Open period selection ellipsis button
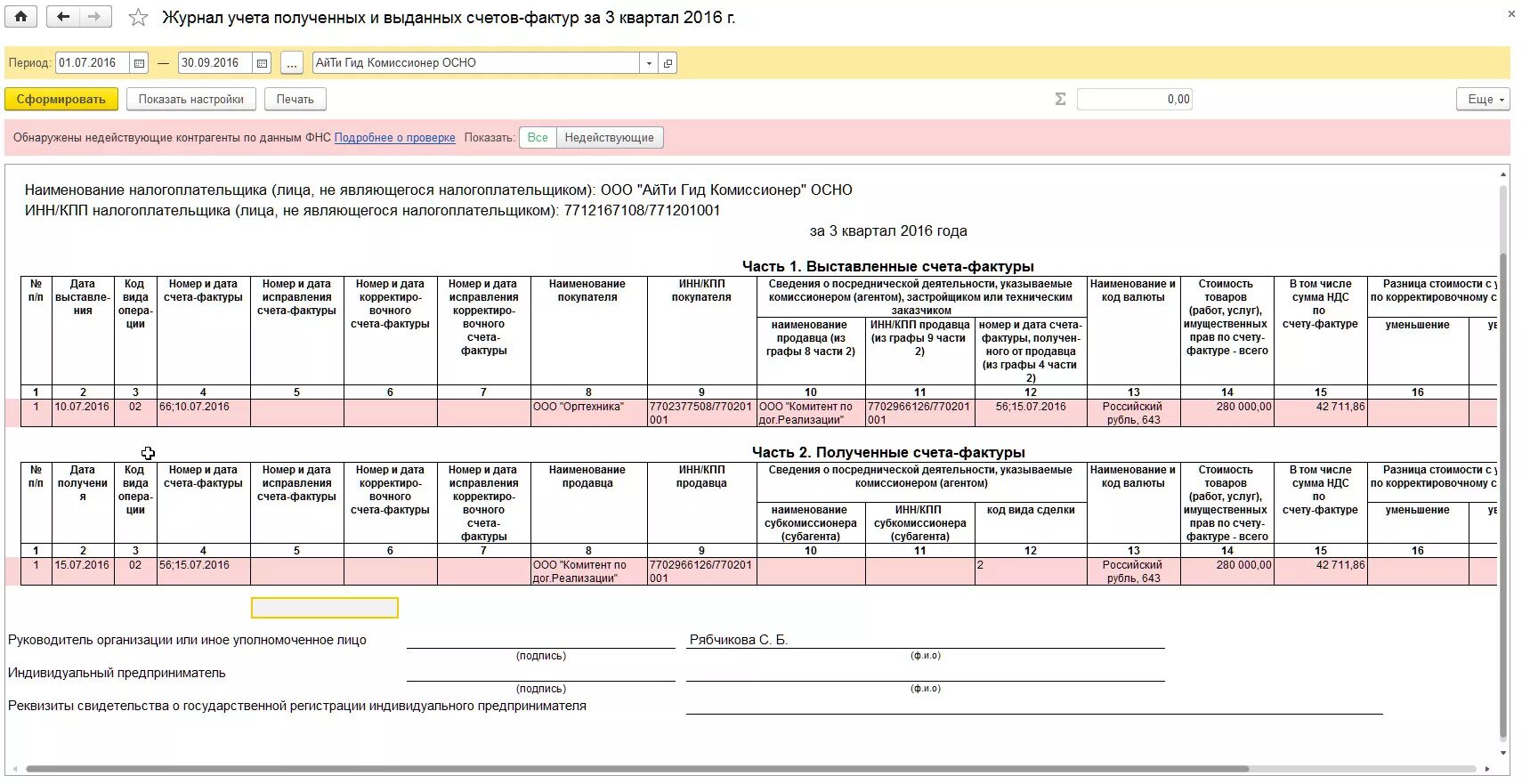 pos(292,63)
